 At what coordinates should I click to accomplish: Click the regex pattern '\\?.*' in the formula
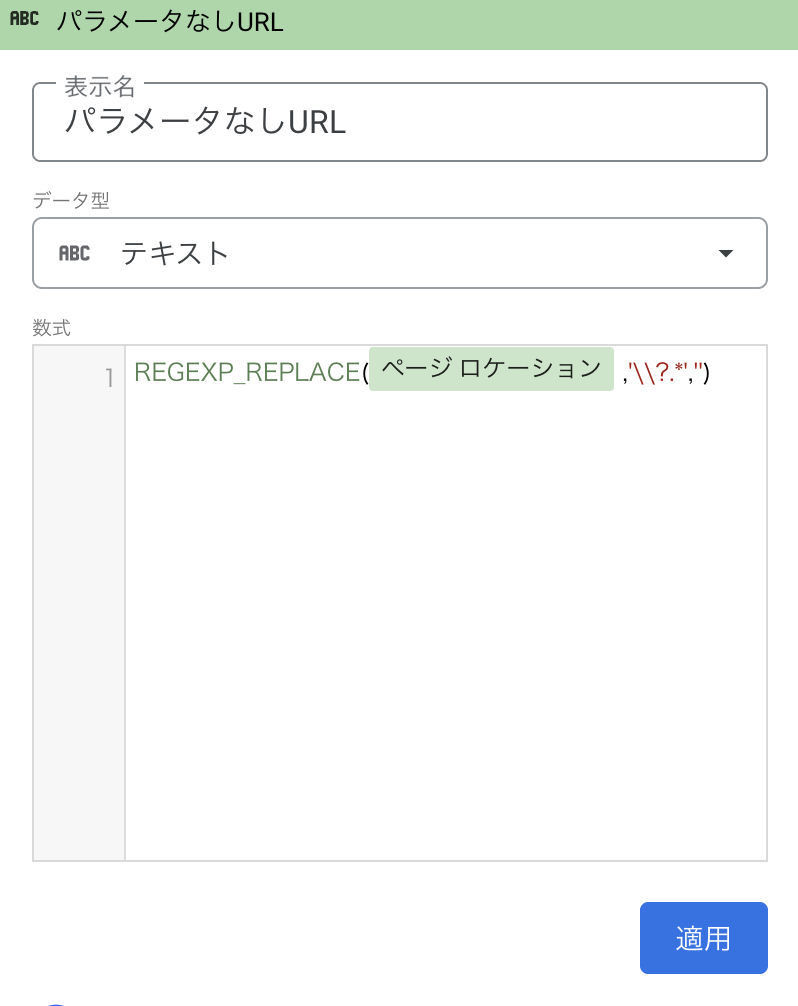(x=657, y=371)
